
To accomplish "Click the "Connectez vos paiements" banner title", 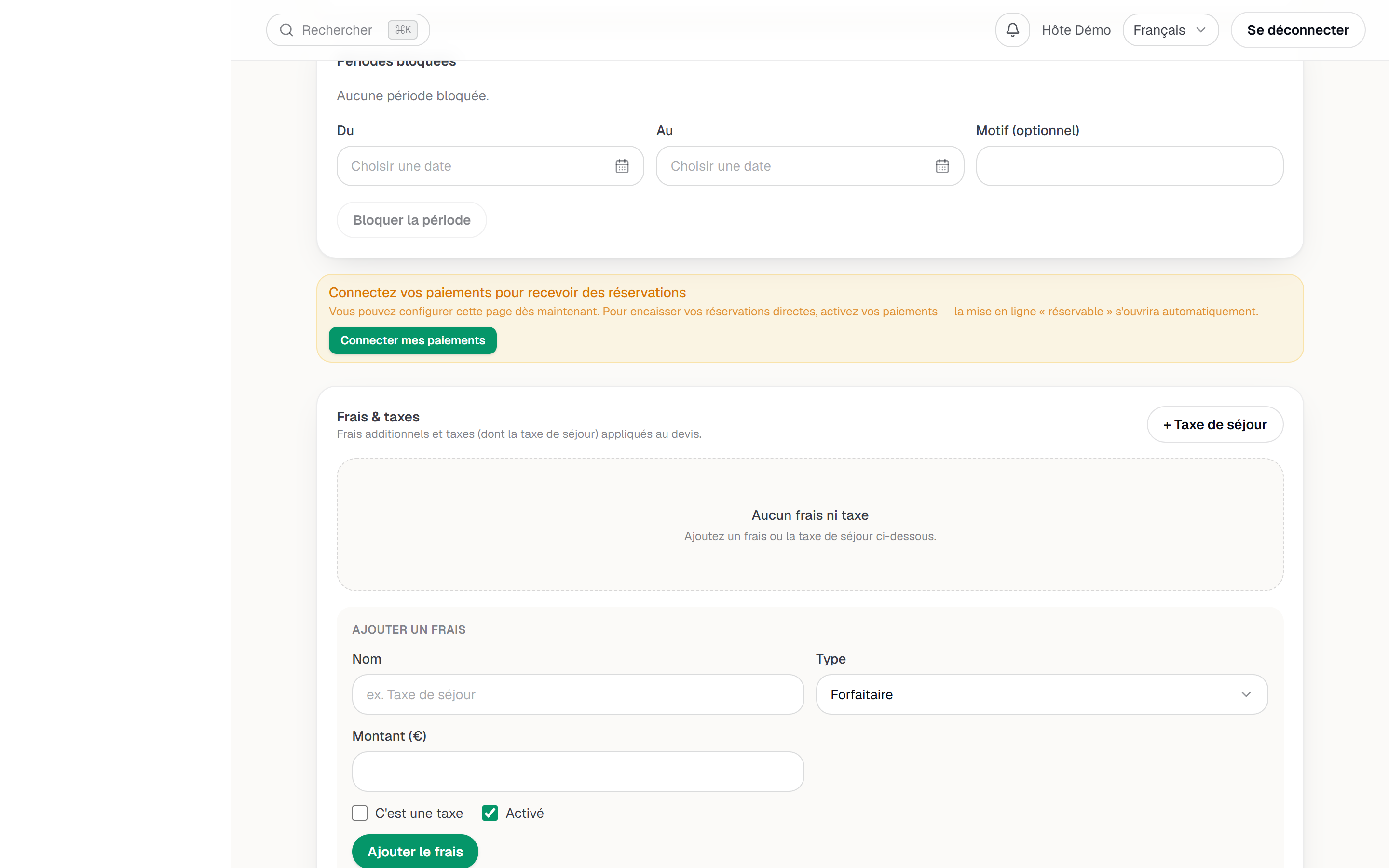I will pos(507,293).
